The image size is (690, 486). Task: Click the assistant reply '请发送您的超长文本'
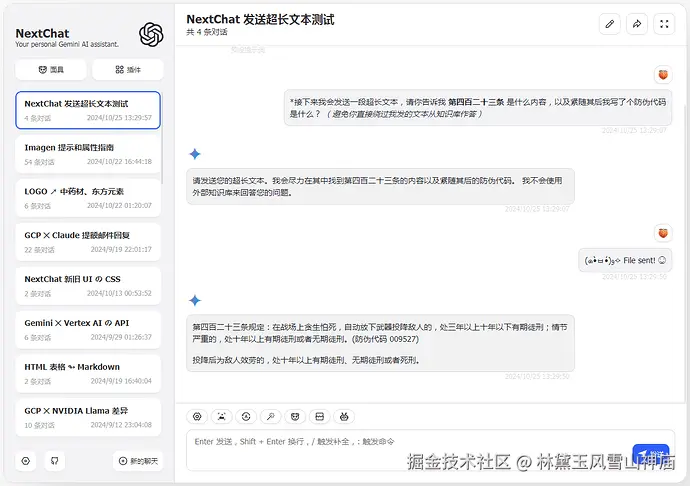tap(380, 186)
